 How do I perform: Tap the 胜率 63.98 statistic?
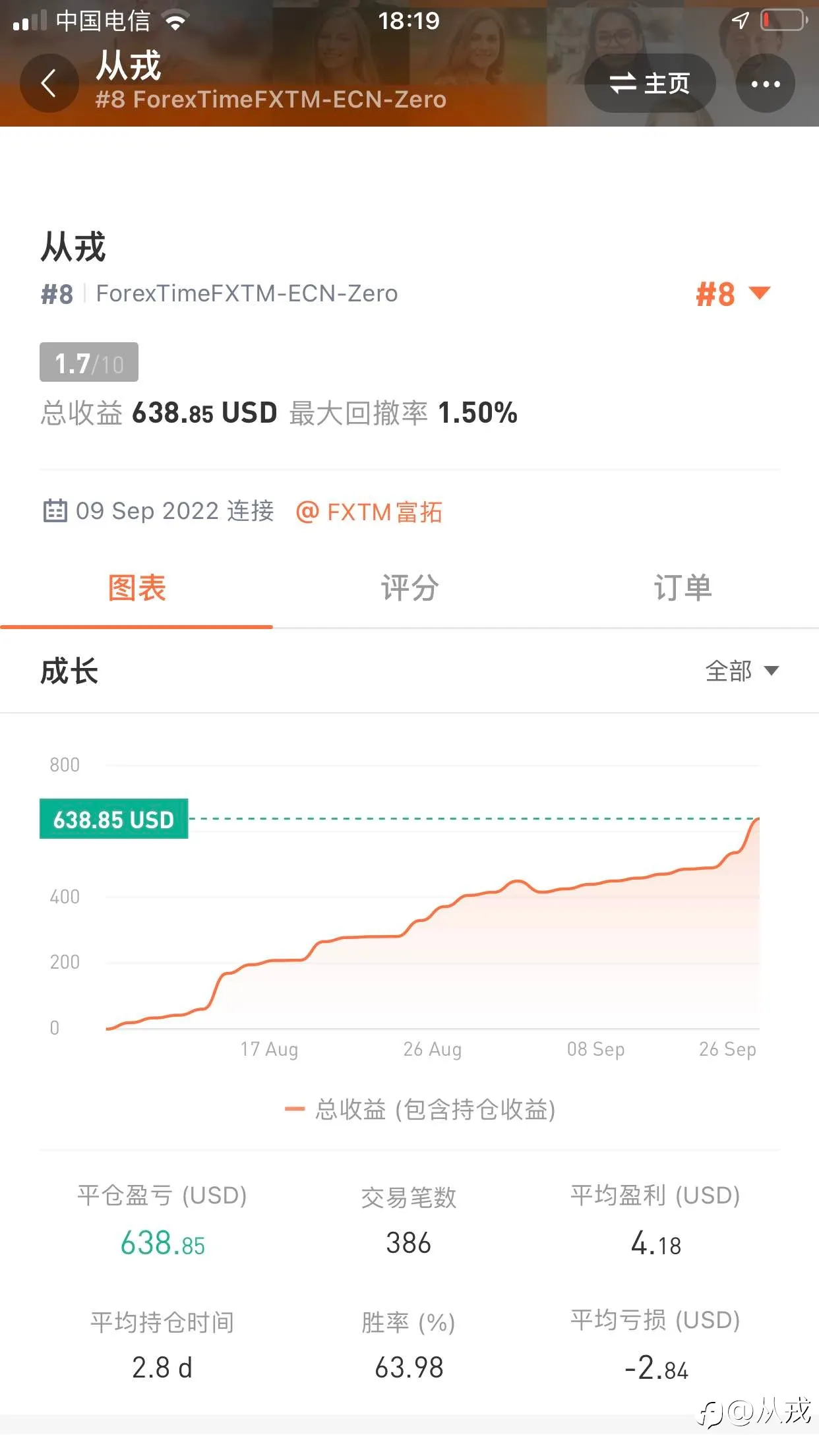409,1345
